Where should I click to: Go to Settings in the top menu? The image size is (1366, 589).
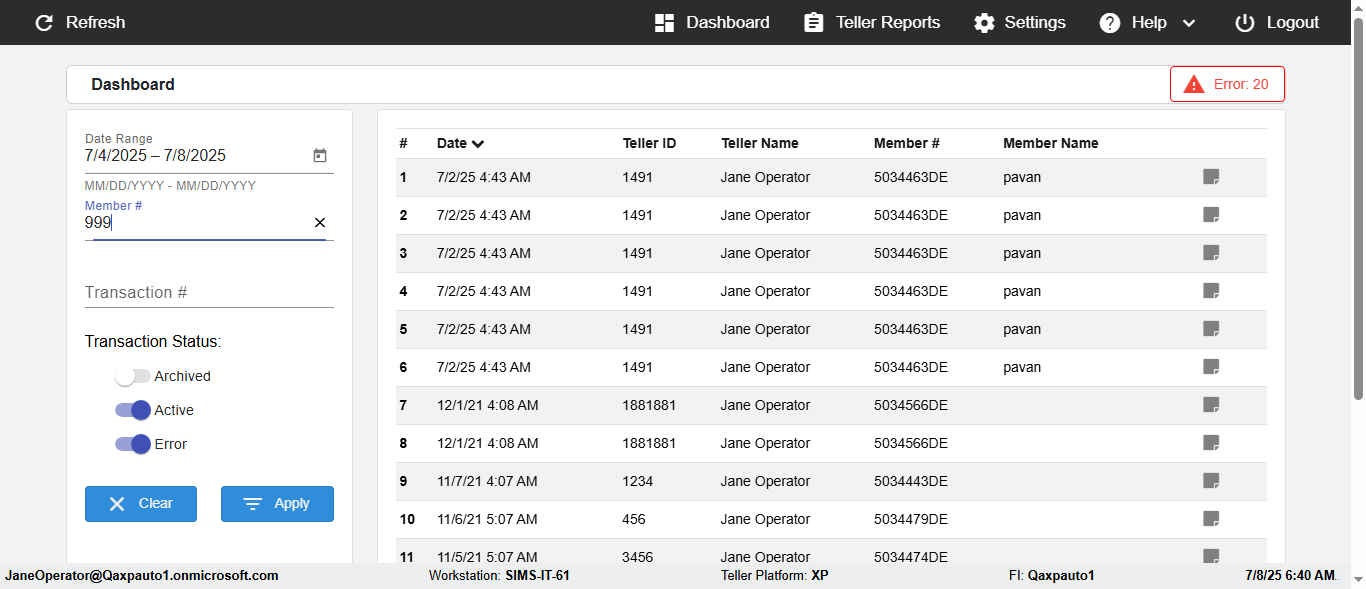pos(1020,22)
